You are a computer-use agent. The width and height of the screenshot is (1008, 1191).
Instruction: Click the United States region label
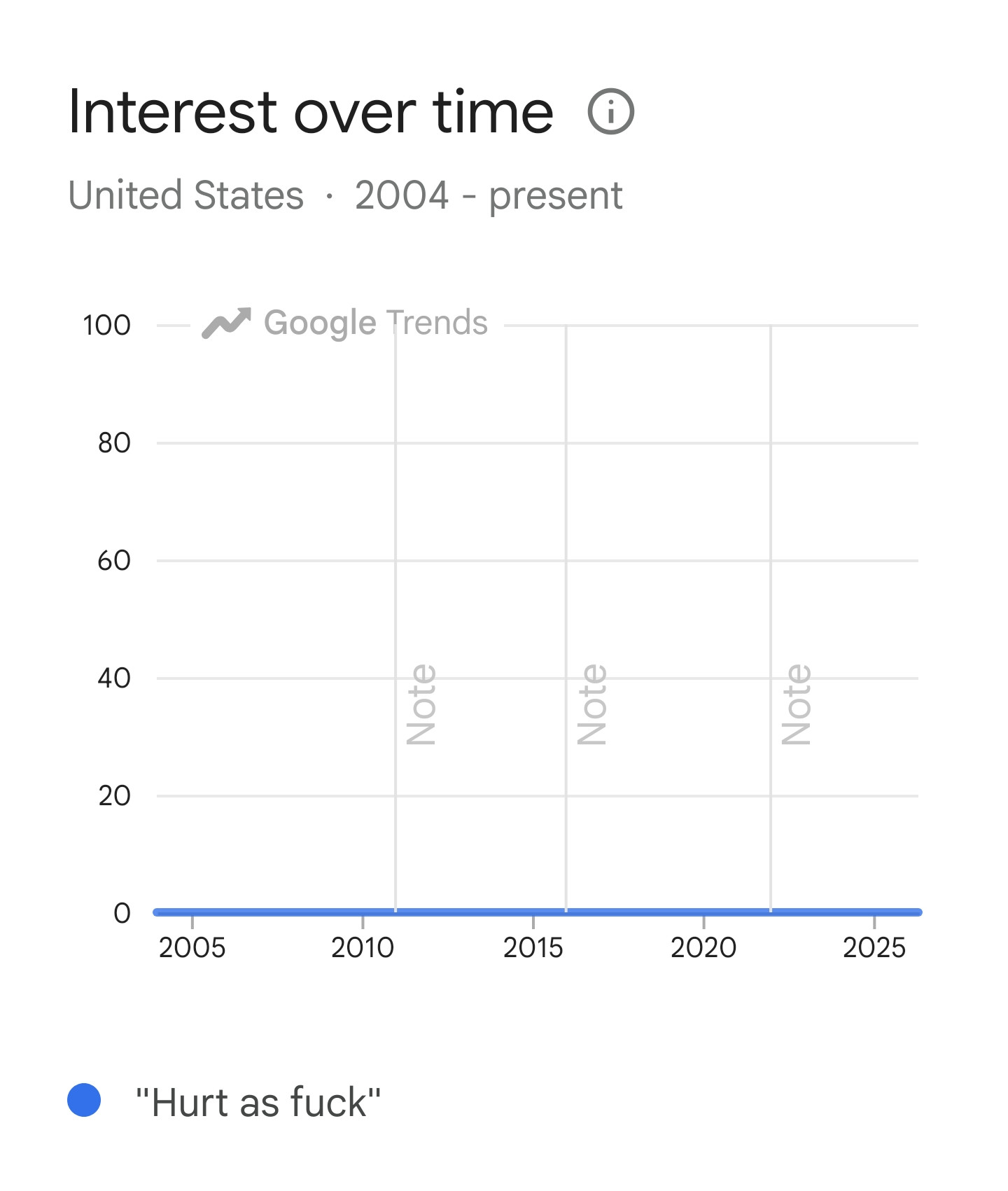click(186, 195)
